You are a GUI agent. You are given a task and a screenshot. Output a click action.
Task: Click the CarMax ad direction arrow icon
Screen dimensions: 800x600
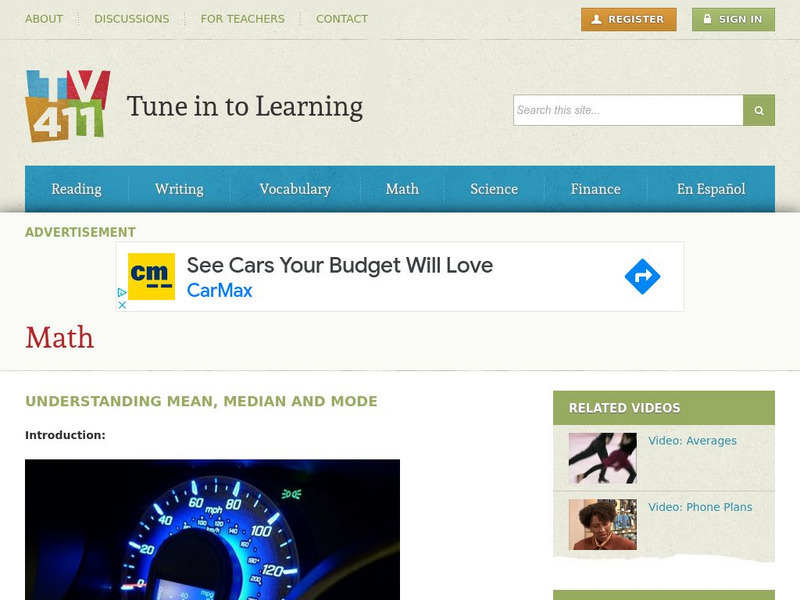pyautogui.click(x=642, y=277)
